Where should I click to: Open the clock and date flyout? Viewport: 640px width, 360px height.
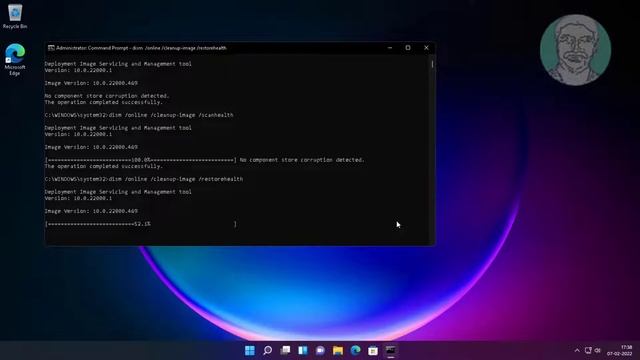point(620,350)
